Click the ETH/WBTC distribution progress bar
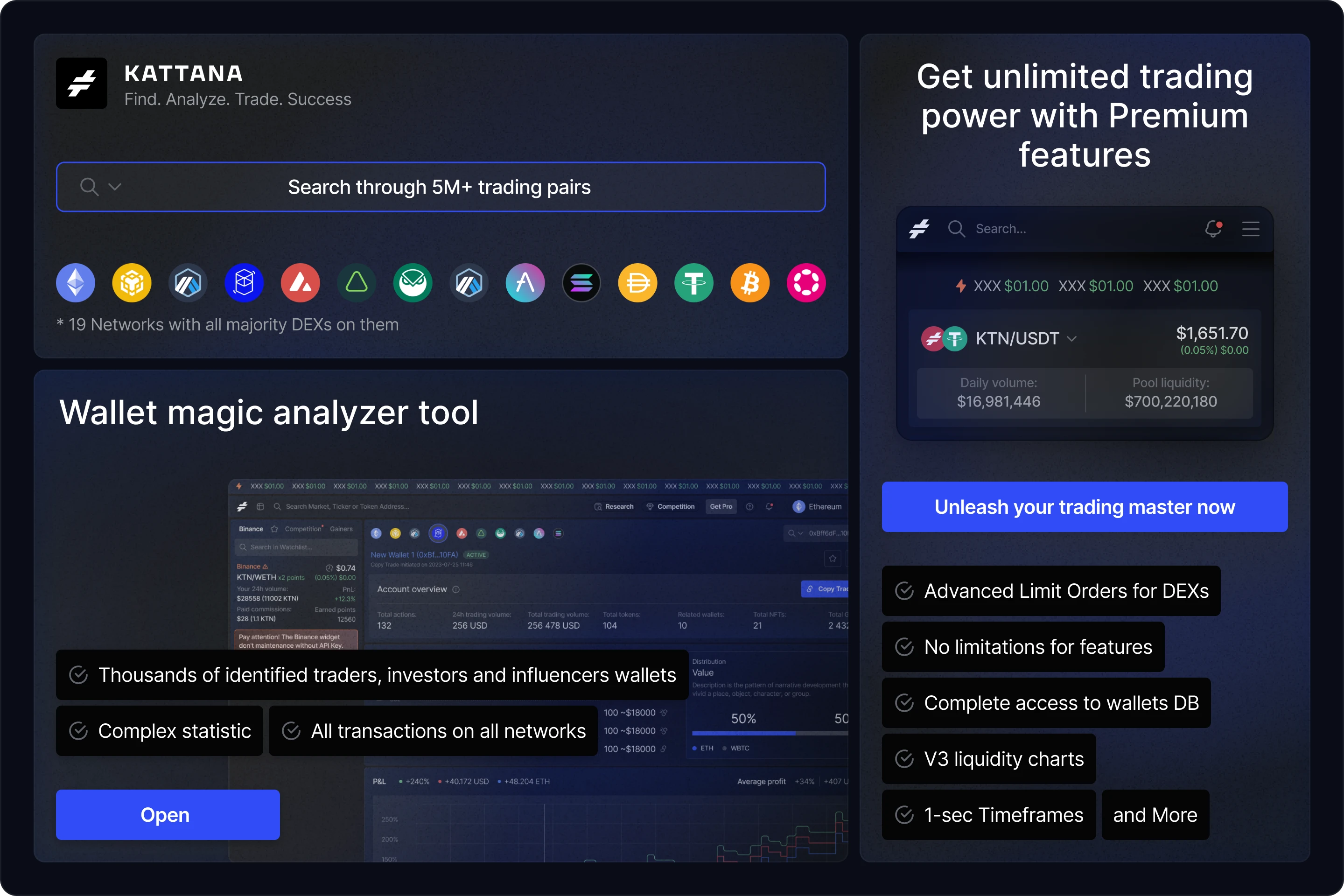Viewport: 1344px width, 896px height. click(770, 733)
